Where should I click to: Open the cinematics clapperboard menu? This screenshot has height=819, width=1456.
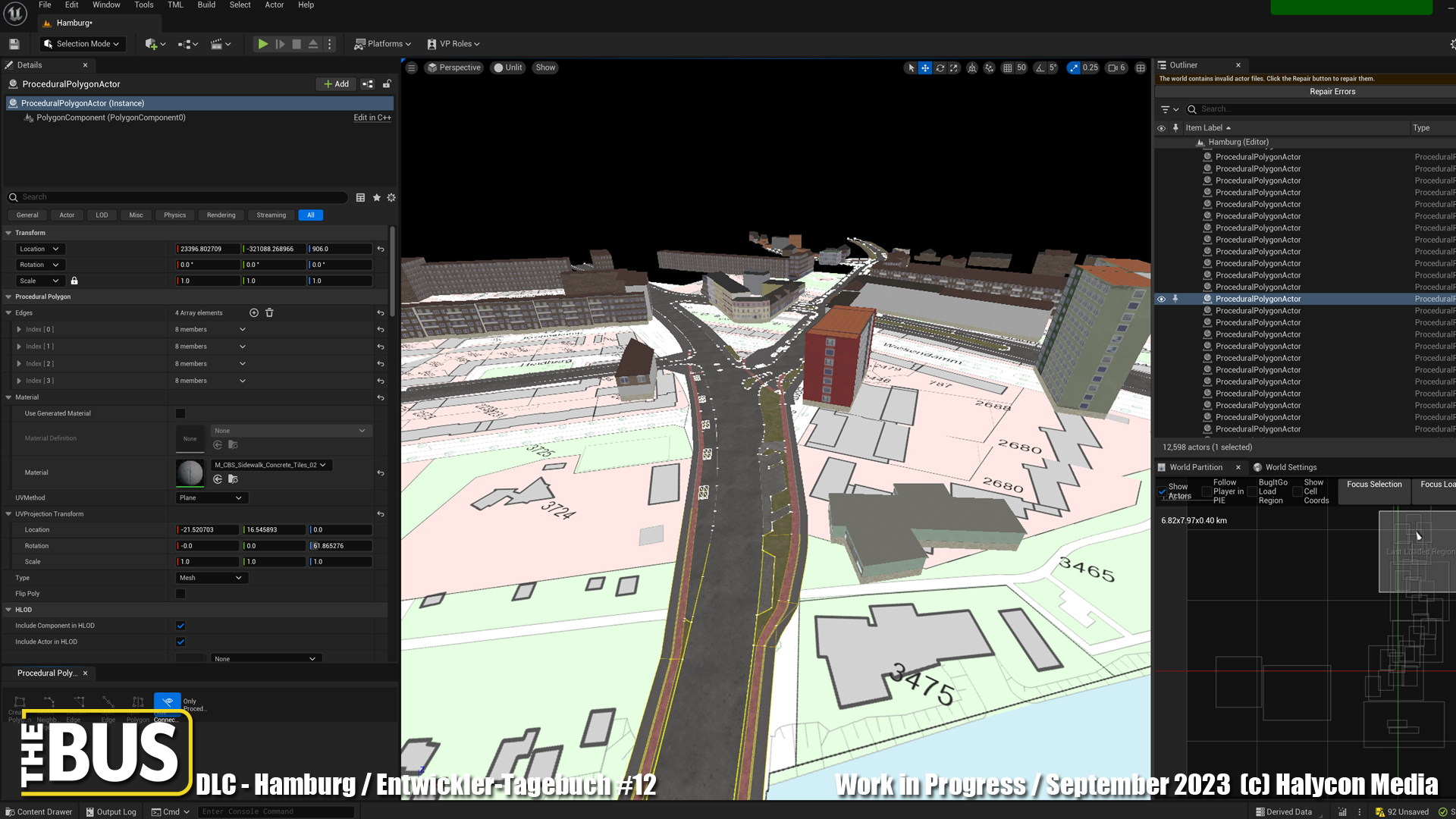click(220, 44)
